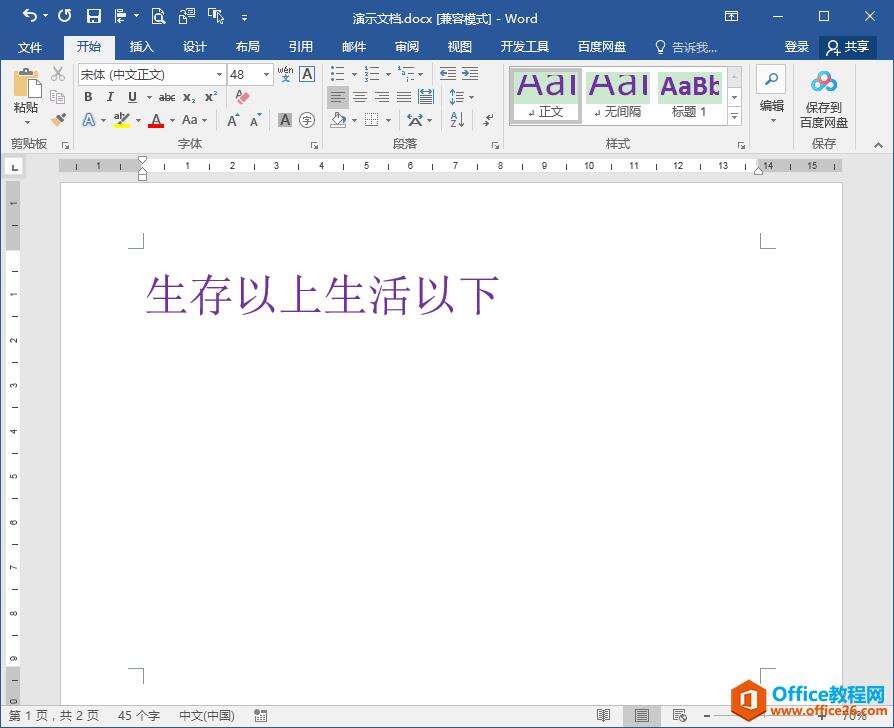Open the font size dropdown showing 48
This screenshot has width=894, height=728.
coord(266,75)
